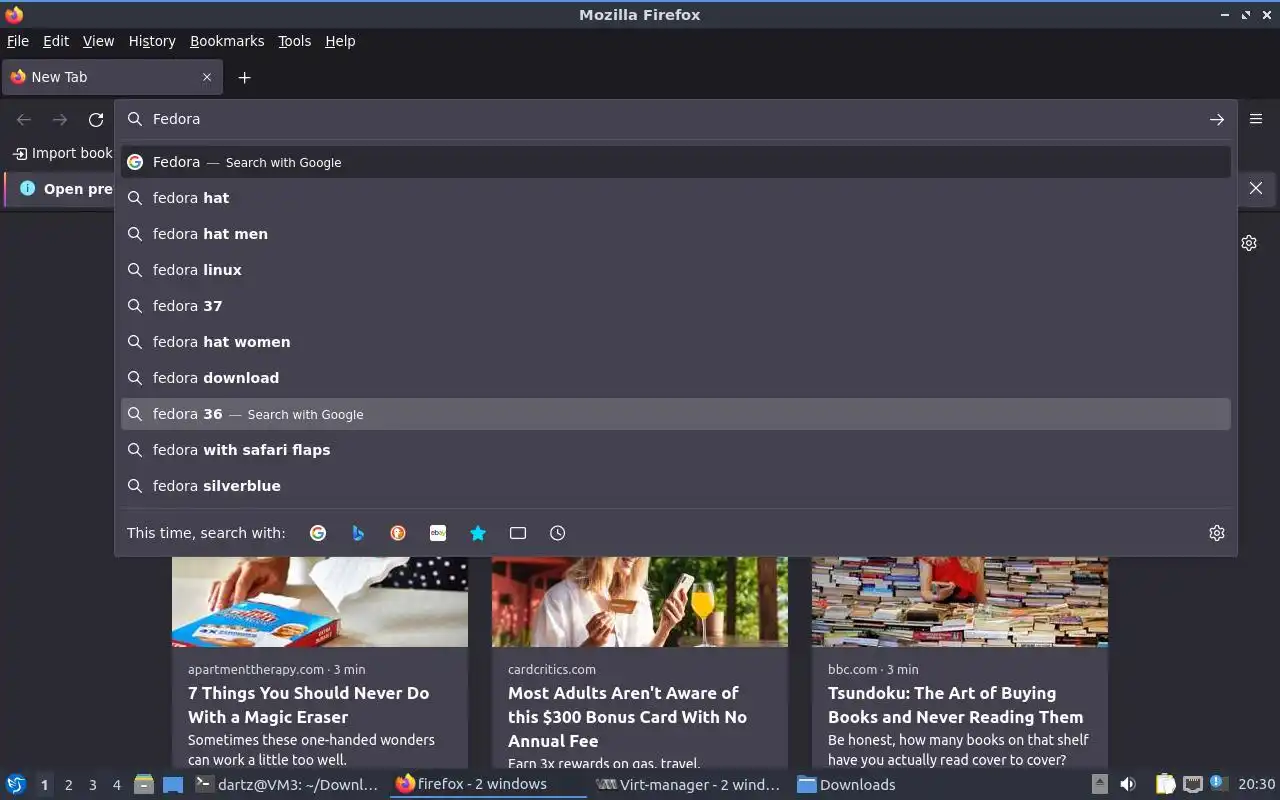
Task: Search history via the clock icon
Action: click(x=558, y=533)
